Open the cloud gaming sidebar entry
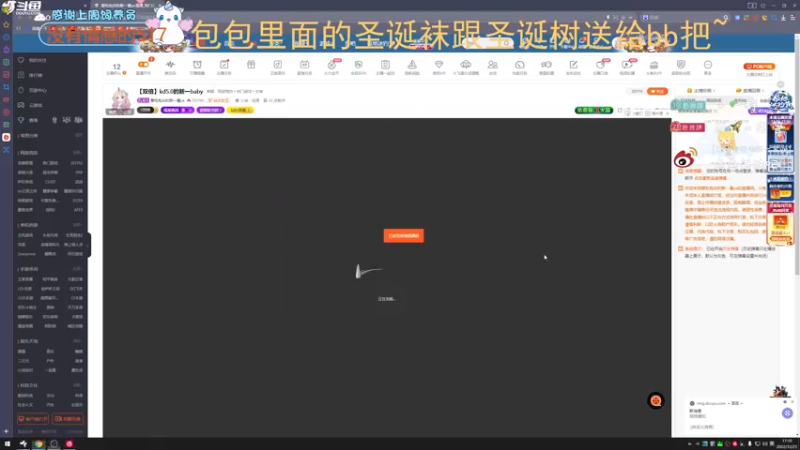The height and width of the screenshot is (450, 800). point(31,105)
